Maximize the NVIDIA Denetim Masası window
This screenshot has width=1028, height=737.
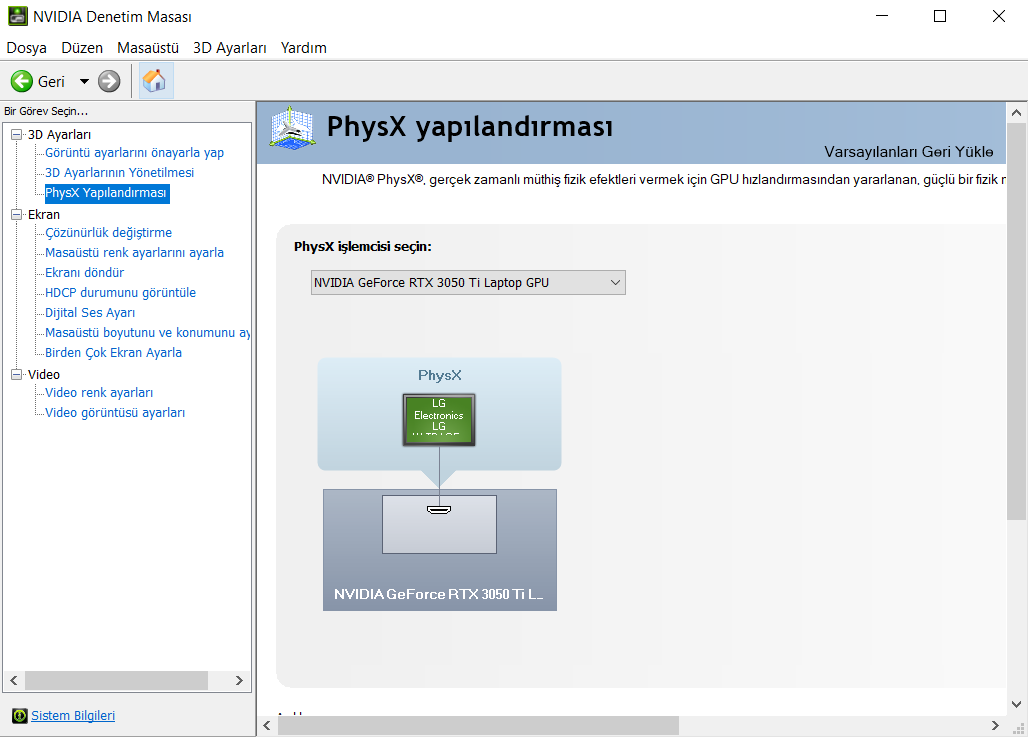coord(939,16)
